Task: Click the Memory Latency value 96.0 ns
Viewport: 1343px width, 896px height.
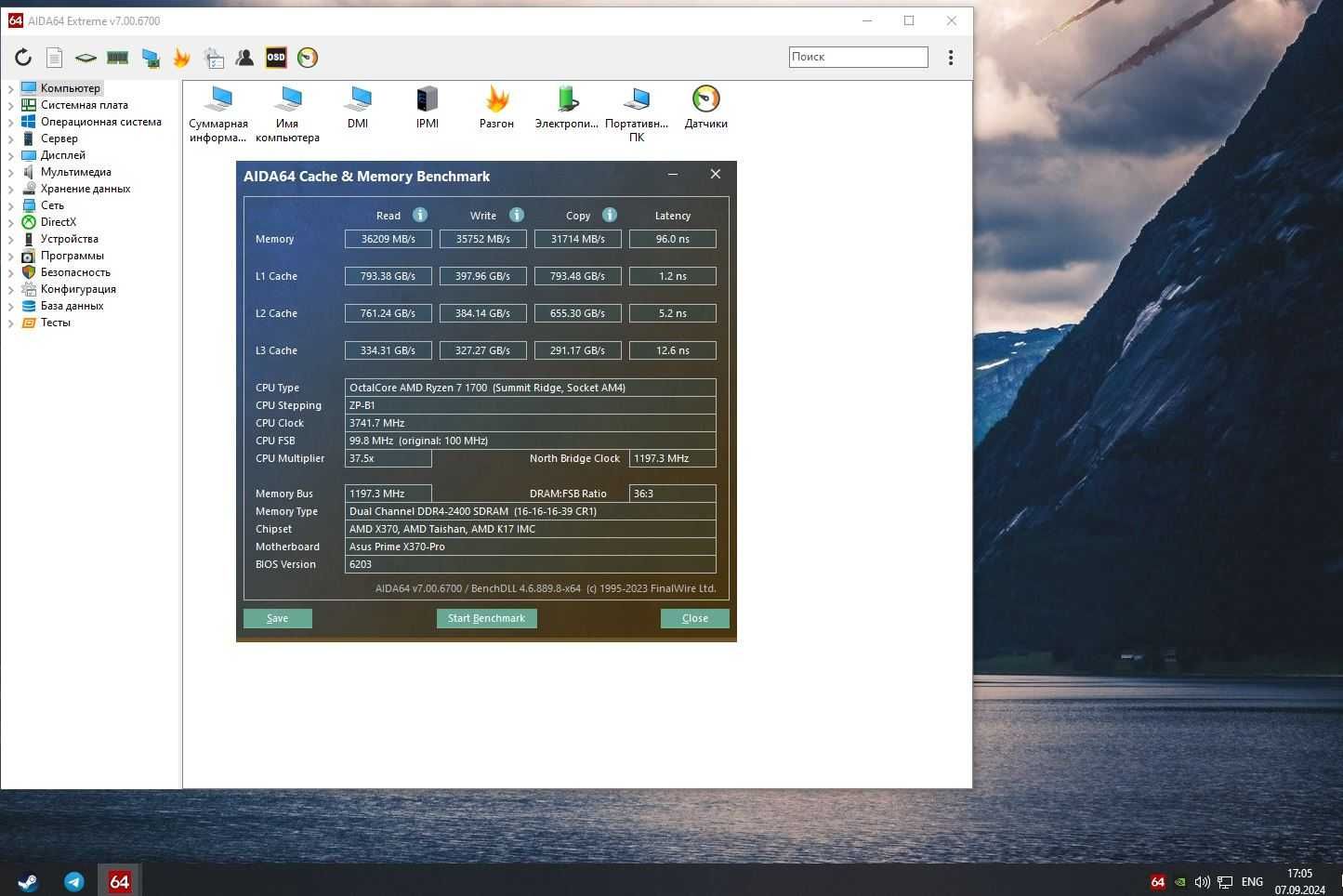Action: pyautogui.click(x=673, y=239)
